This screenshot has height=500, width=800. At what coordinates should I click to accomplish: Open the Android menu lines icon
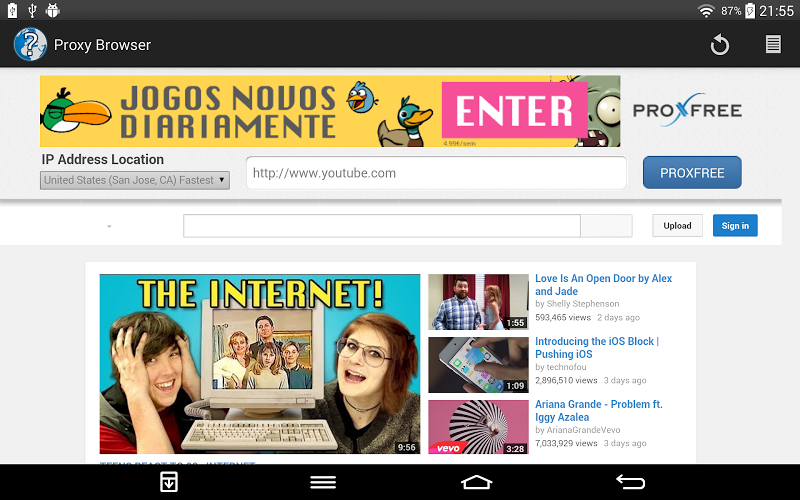coord(323,482)
